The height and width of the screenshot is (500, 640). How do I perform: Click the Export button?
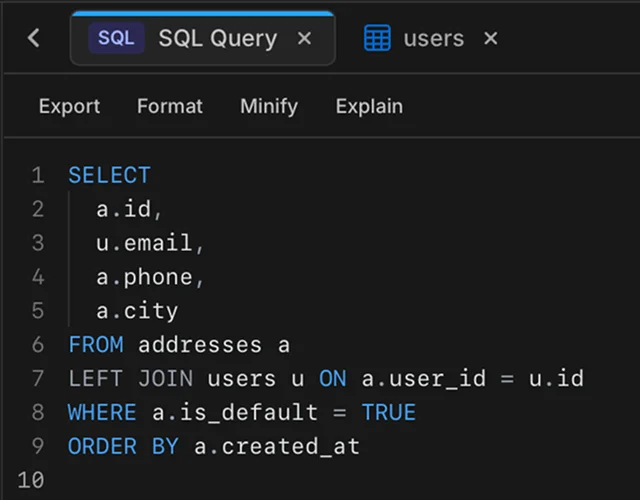(x=69, y=107)
